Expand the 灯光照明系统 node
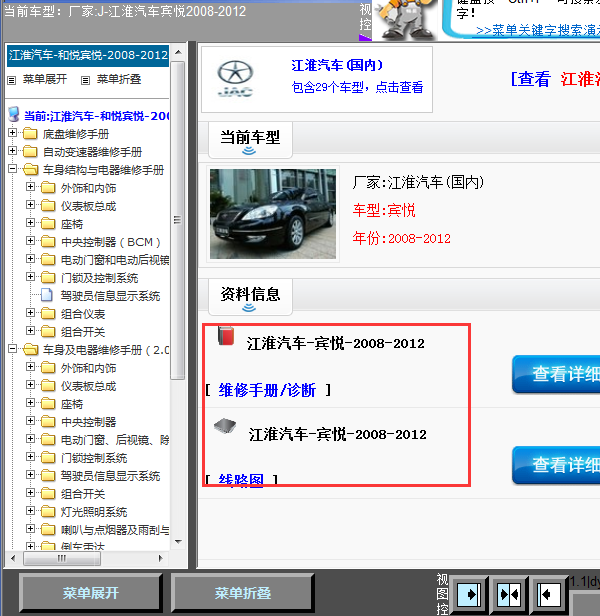This screenshot has width=600, height=616. click(x=30, y=510)
